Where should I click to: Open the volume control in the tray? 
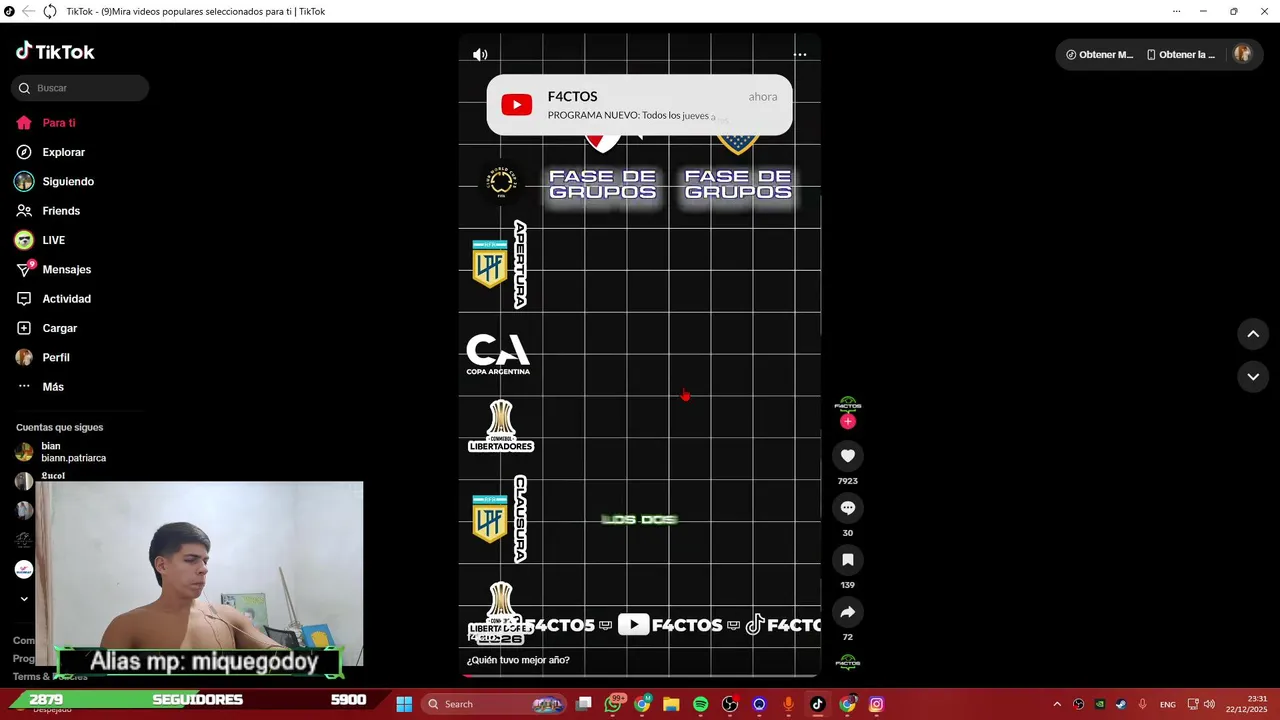(x=1209, y=704)
